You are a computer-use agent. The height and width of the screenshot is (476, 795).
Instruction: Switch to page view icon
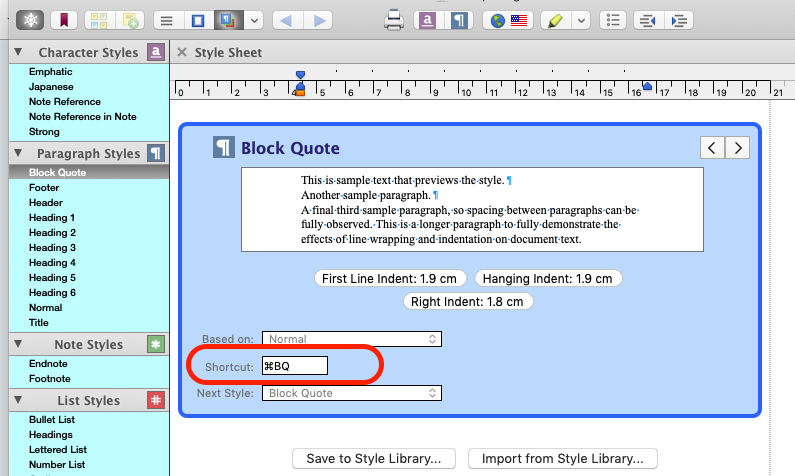tap(198, 20)
